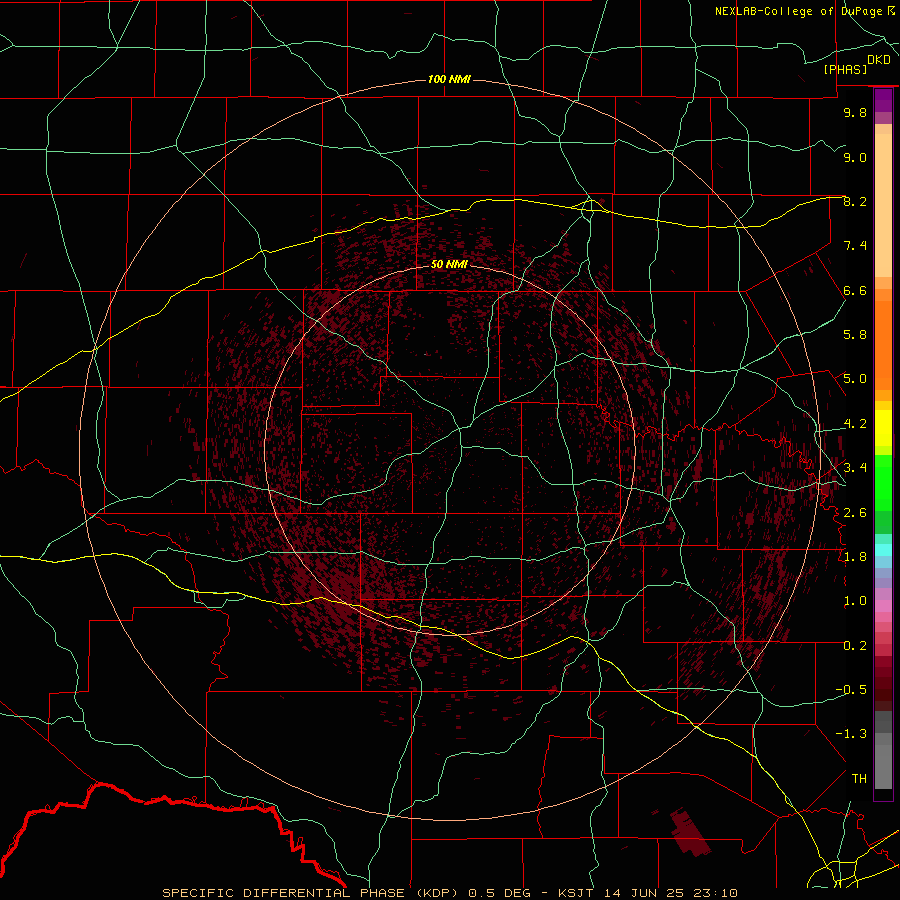Click the 1.0 scale value

[x=855, y=601]
